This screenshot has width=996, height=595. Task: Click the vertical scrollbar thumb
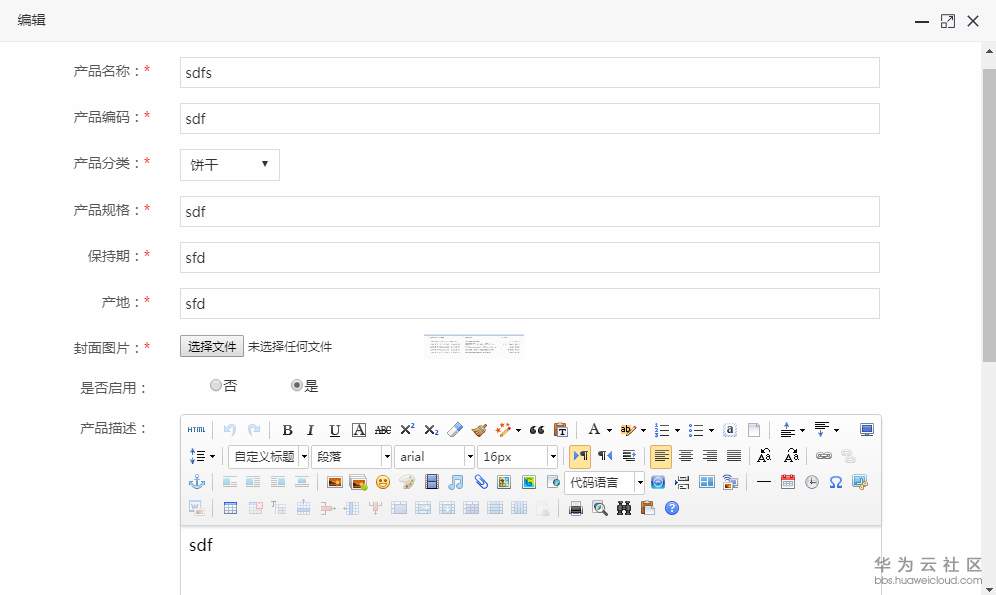click(x=989, y=216)
